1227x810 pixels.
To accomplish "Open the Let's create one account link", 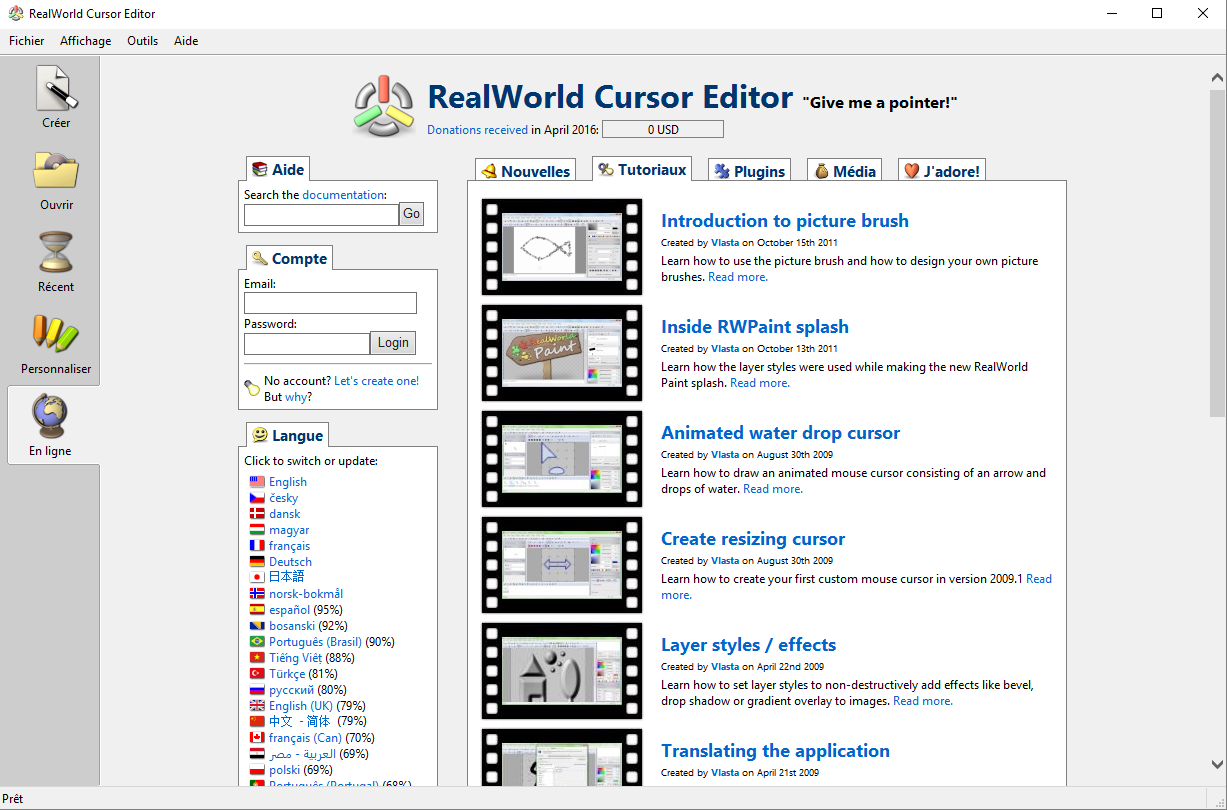I will tap(376, 380).
